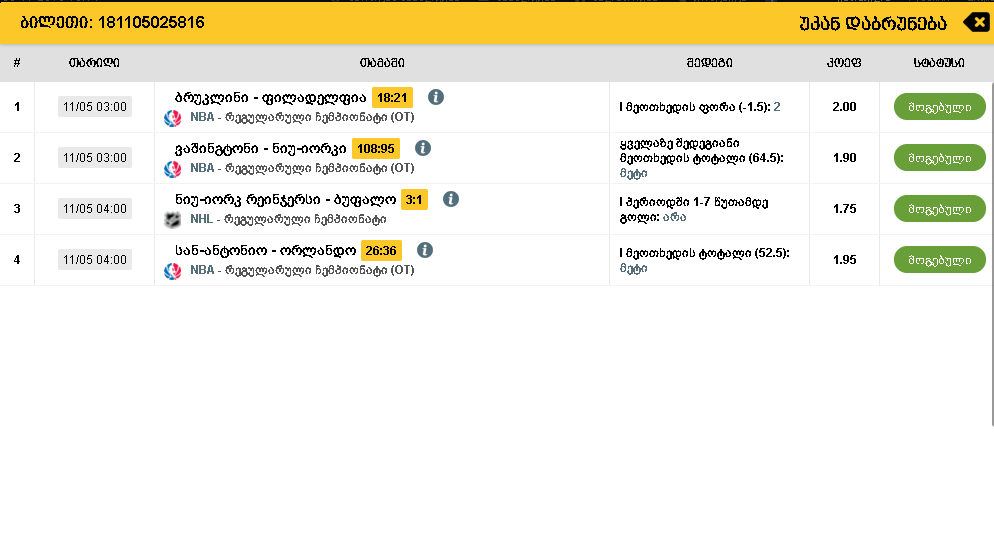Click the 26:36 score badge
This screenshot has height=540, width=994.
pyautogui.click(x=381, y=250)
